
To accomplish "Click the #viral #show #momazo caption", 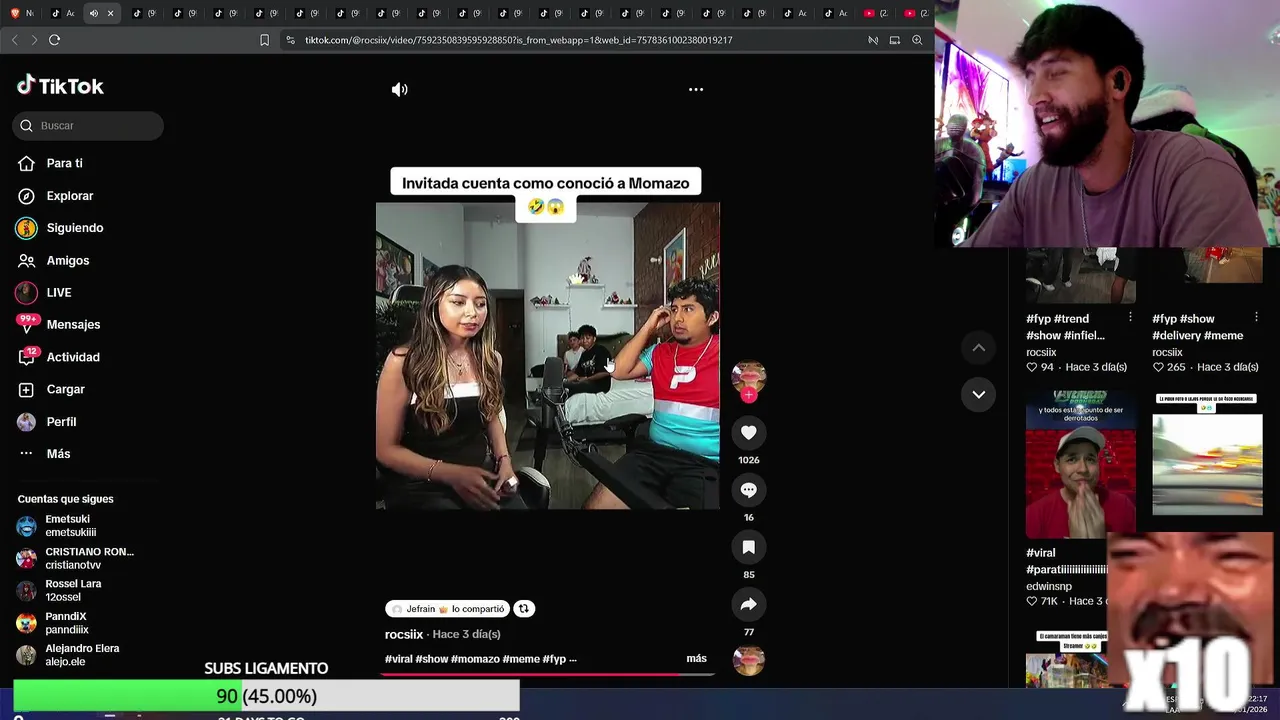I will pyautogui.click(x=480, y=659).
